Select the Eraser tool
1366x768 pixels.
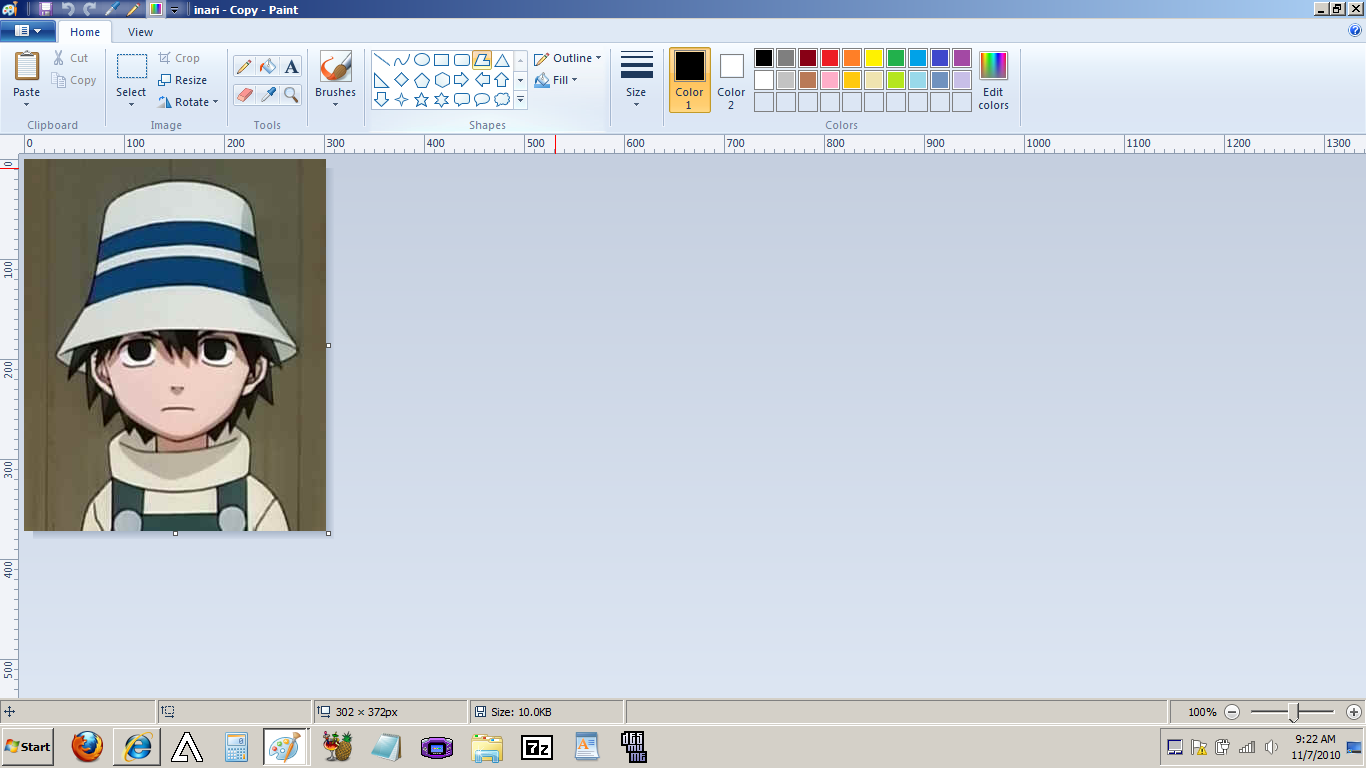(244, 94)
